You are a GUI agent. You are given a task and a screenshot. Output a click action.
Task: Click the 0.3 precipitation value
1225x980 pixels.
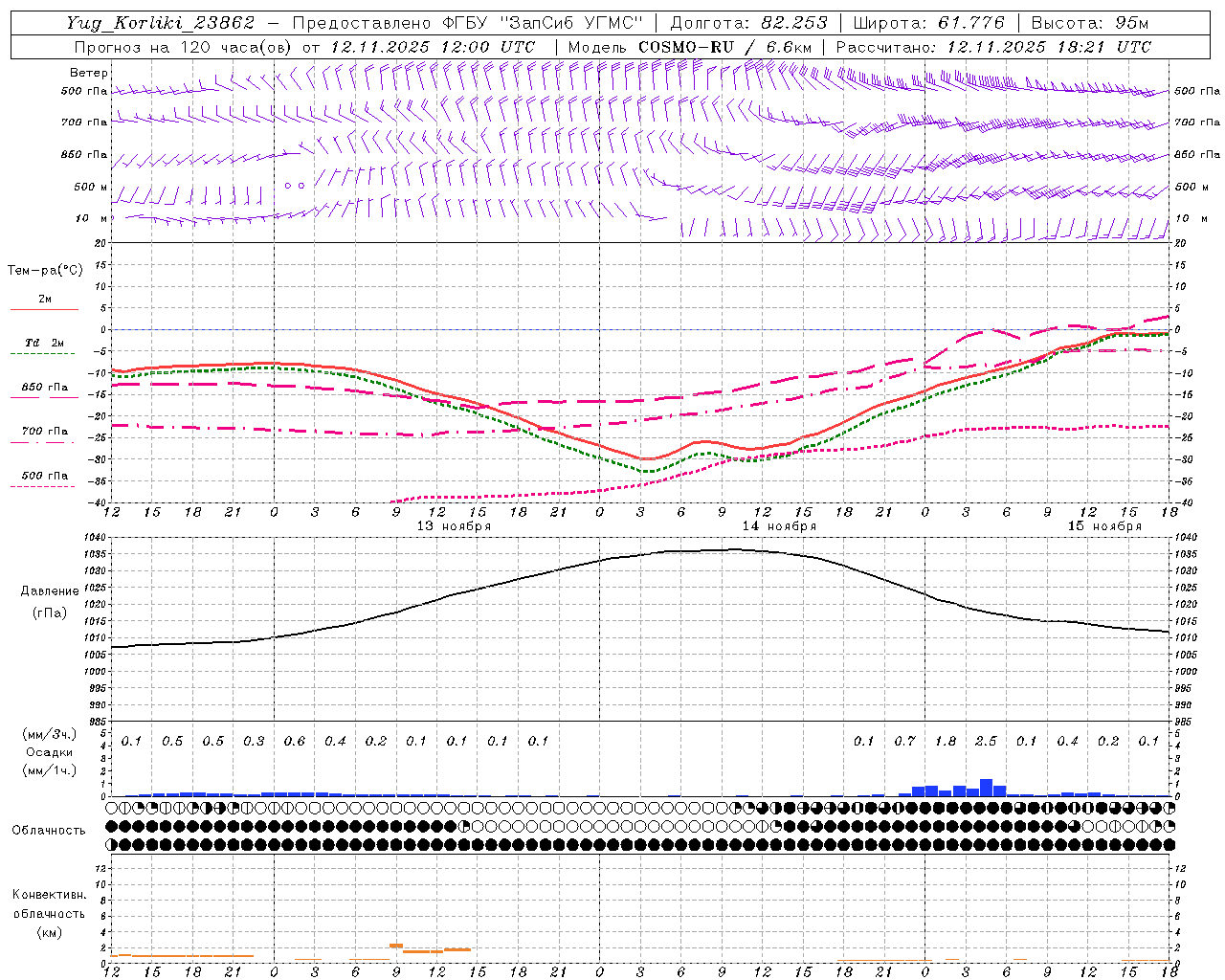(254, 742)
